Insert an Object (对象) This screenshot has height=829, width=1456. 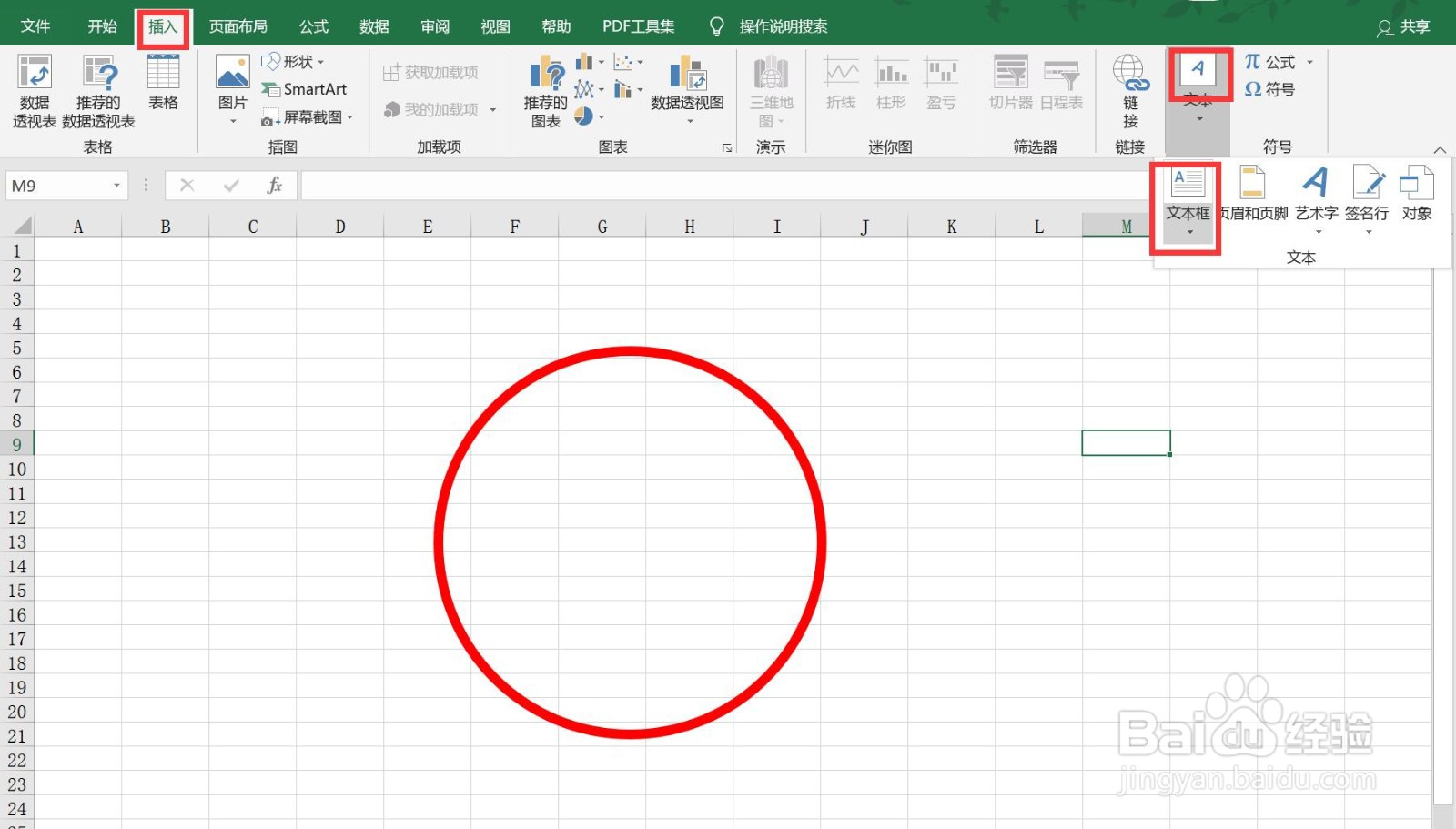[1417, 195]
